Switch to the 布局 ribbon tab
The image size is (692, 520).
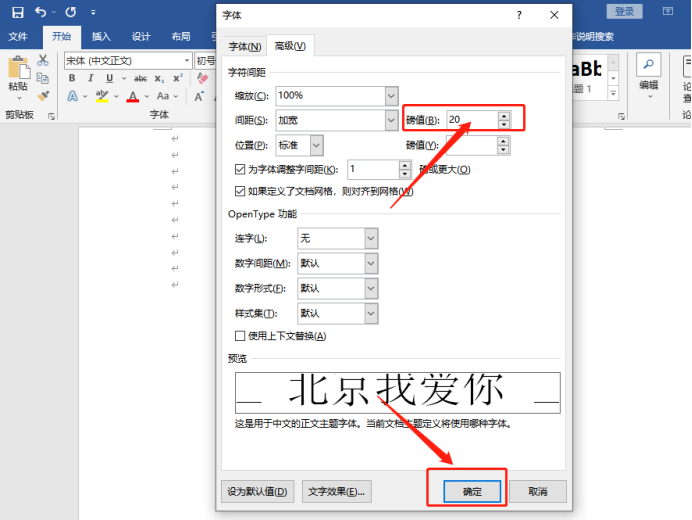pyautogui.click(x=181, y=36)
